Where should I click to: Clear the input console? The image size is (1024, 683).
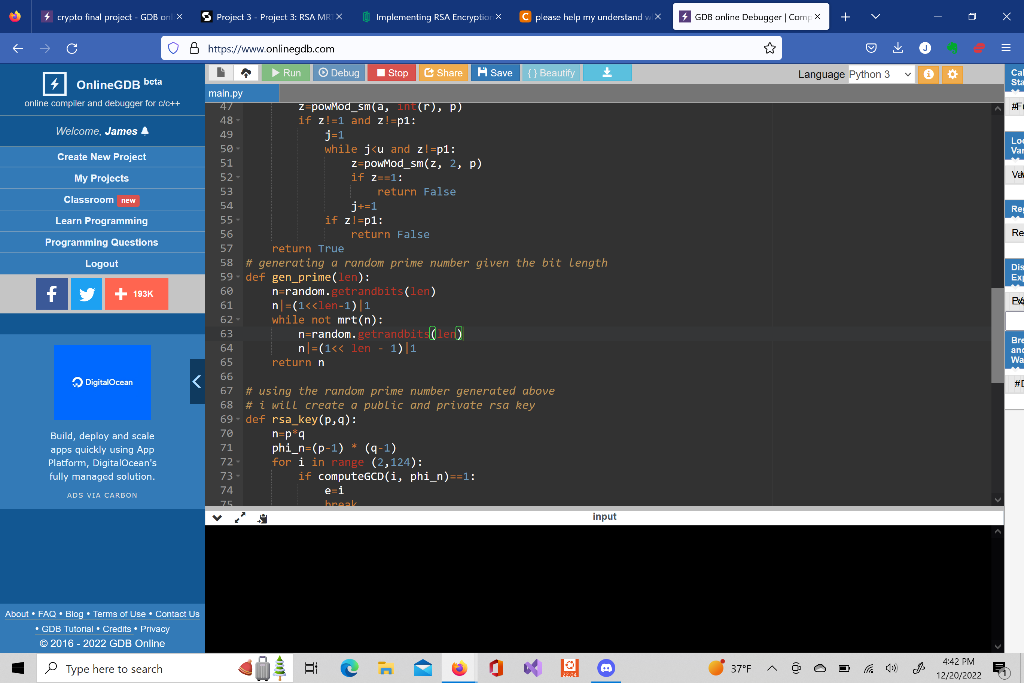point(262,516)
